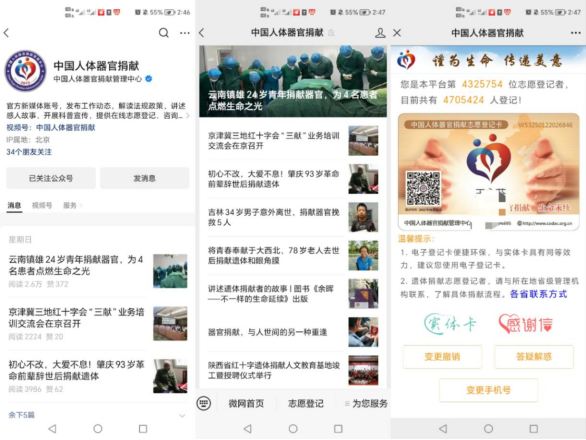The image size is (586, 440).
Task: Tap the Android home button on the left phone screen
Action: (x=98, y=428)
